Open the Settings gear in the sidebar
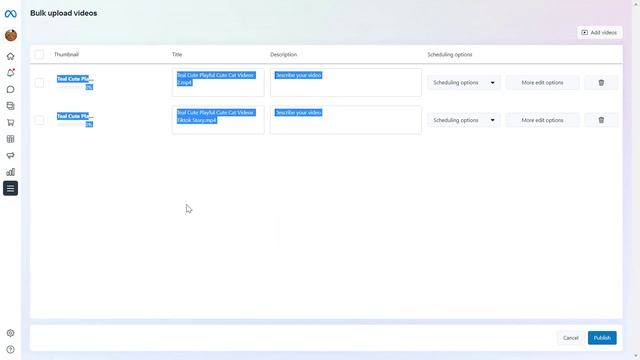The height and width of the screenshot is (360, 640). pyautogui.click(x=11, y=333)
